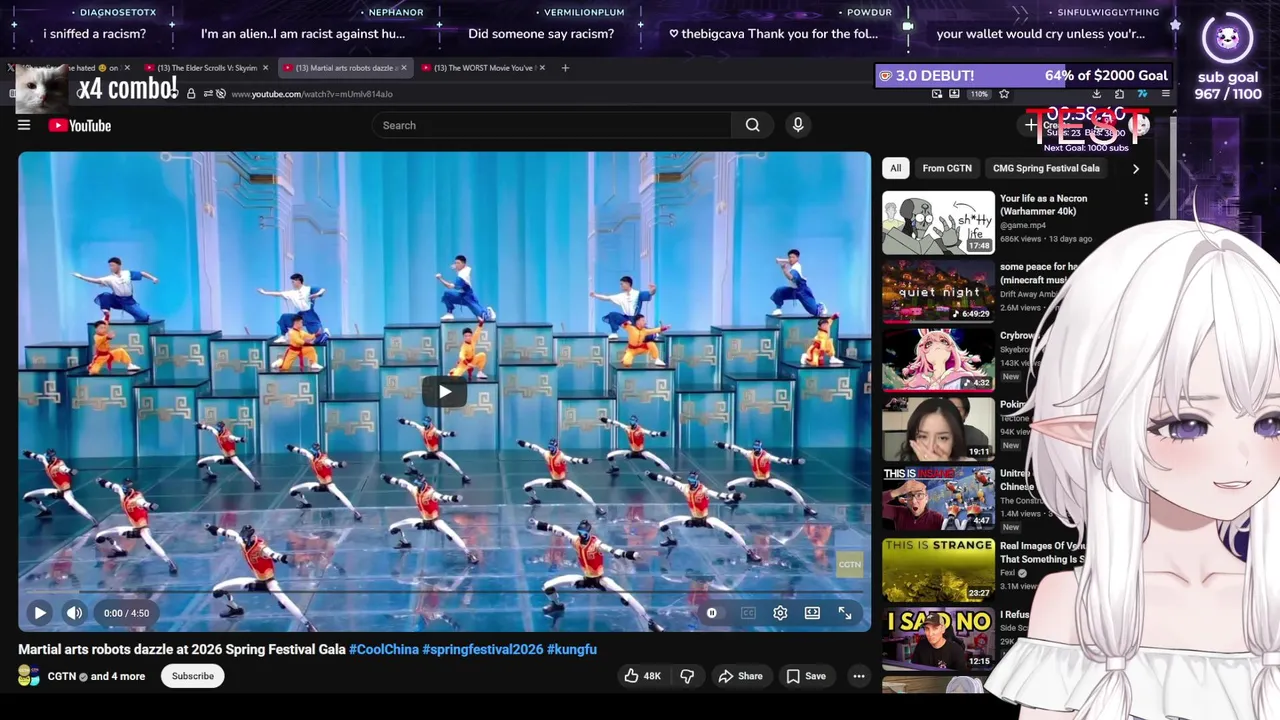
Task: Open the 'CGTN and 4 more' channel name
Action: coord(96,676)
